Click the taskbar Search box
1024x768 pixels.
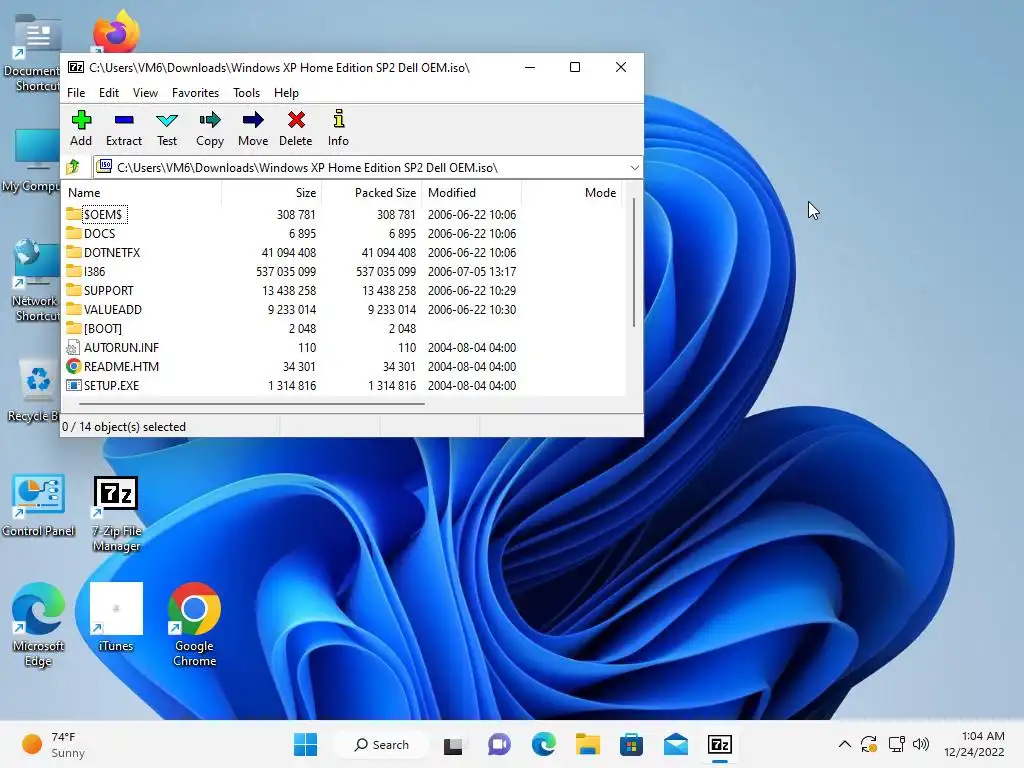coord(381,744)
